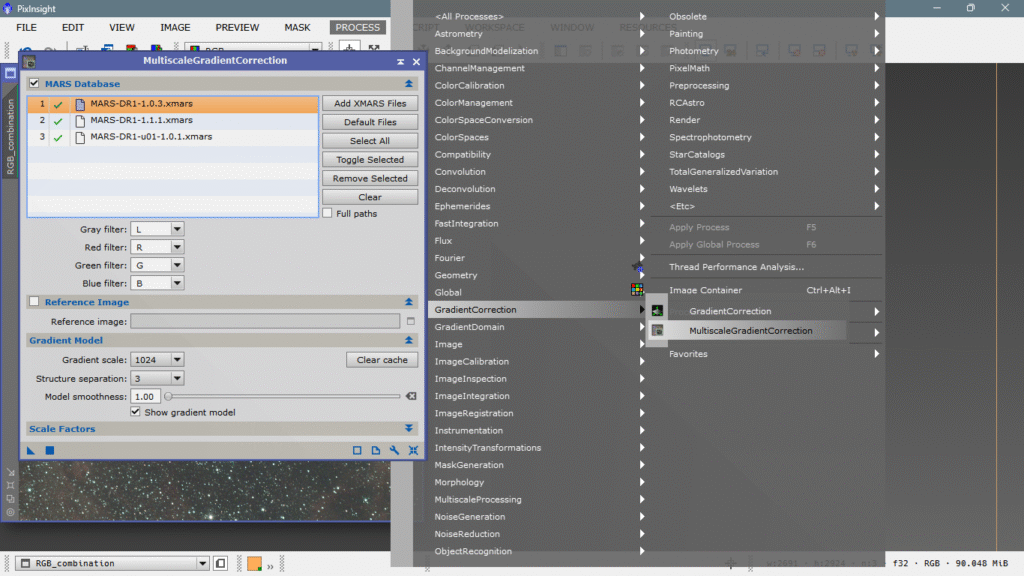This screenshot has height=576, width=1024.
Task: Click the Model smoothness slider handle
Action: coord(168,396)
